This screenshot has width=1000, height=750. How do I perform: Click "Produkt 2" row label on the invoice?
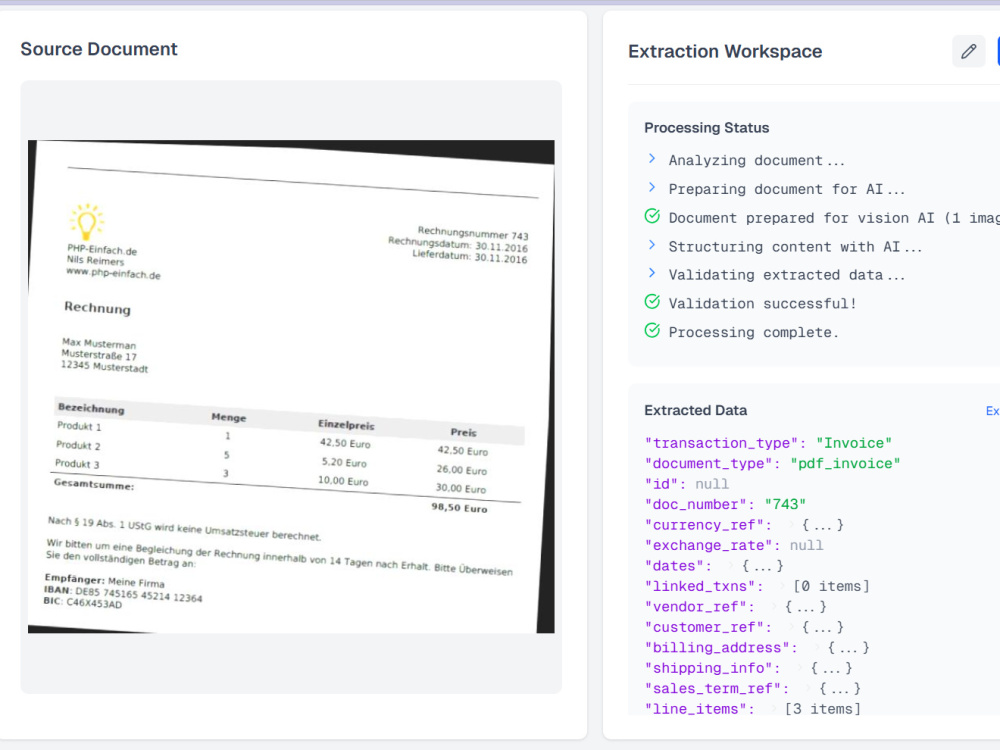click(x=78, y=445)
